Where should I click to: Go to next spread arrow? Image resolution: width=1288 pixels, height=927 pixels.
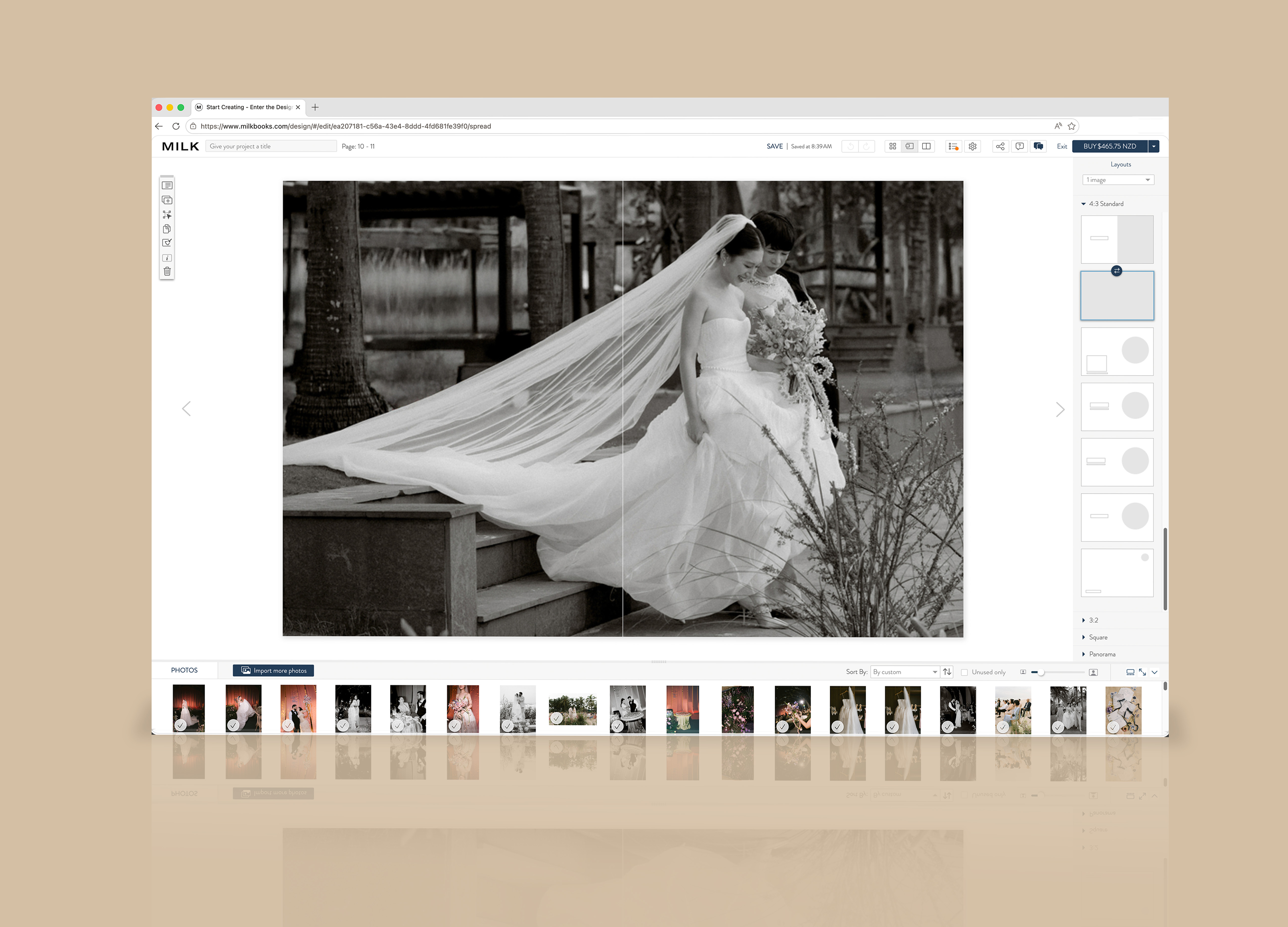(1060, 409)
